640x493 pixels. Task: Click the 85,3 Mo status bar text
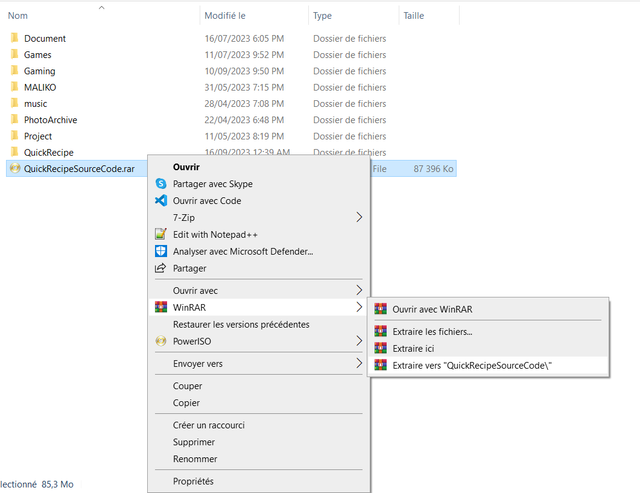pos(57,484)
